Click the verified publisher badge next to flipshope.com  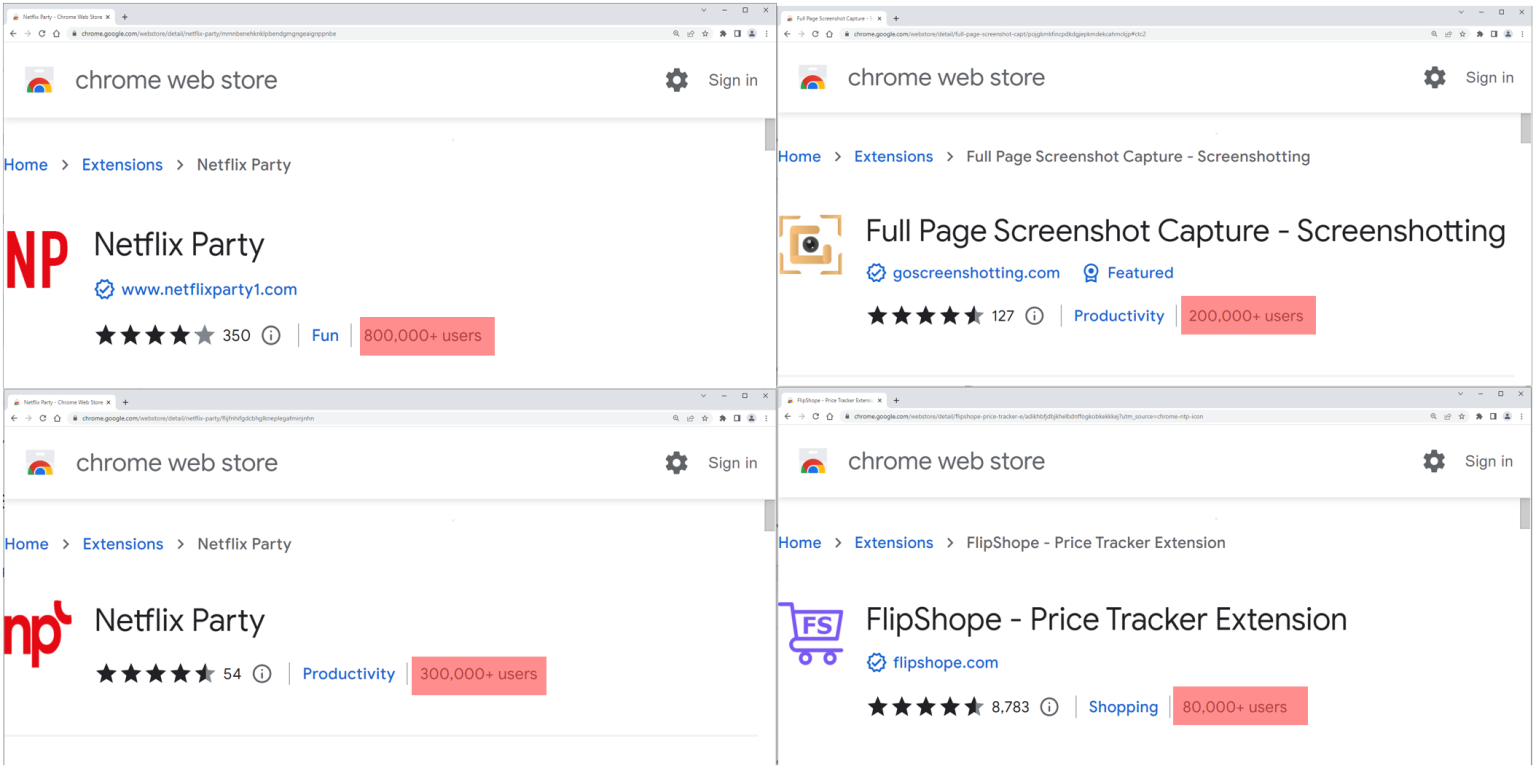point(877,662)
